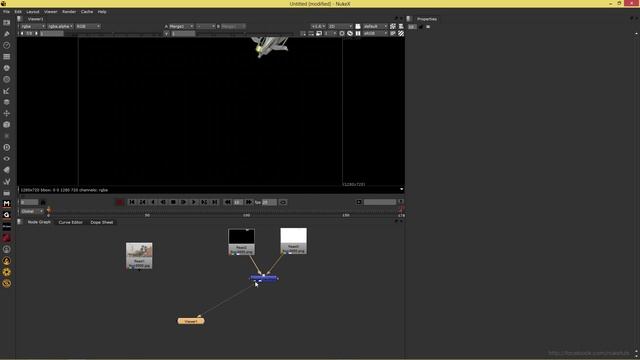Open the red plugin icon in left toolbar

click(x=7, y=238)
